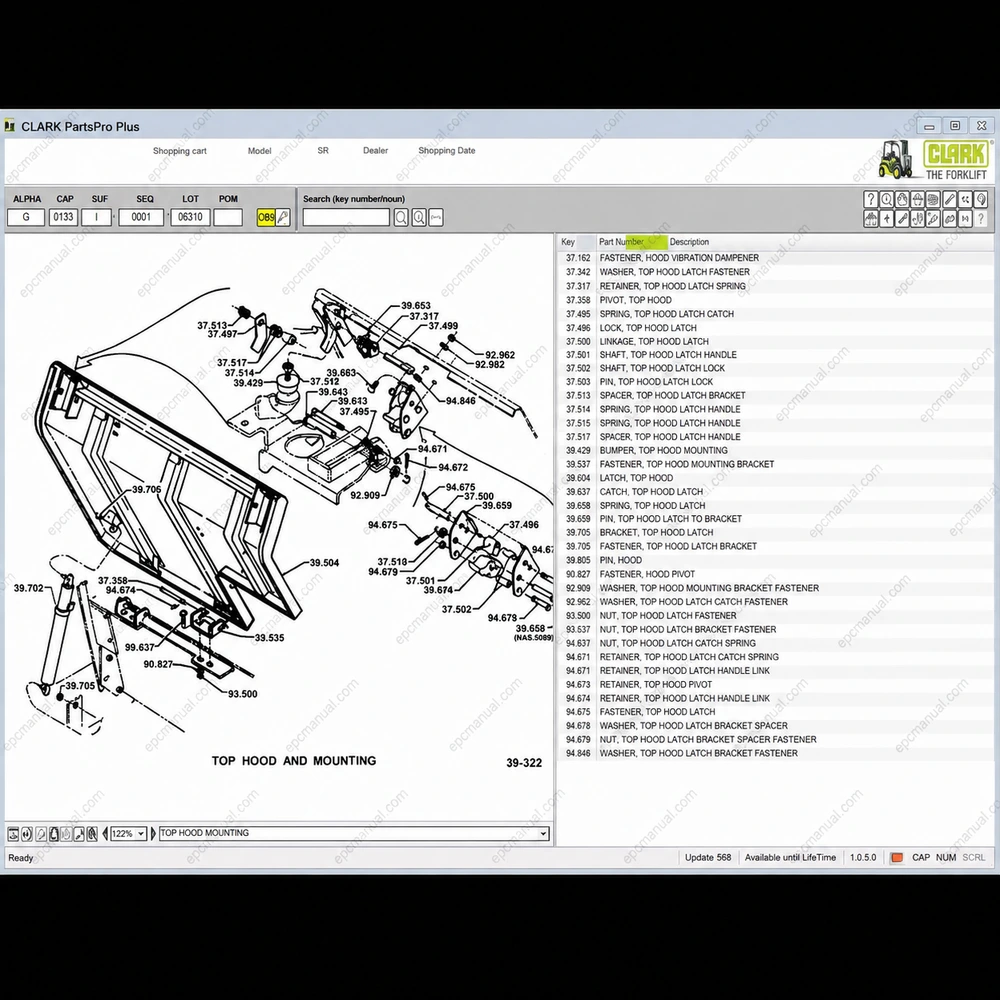Select row FASTENER, HOOD VIBRATION DAMPENER
The image size is (1000, 1000).
(776, 258)
